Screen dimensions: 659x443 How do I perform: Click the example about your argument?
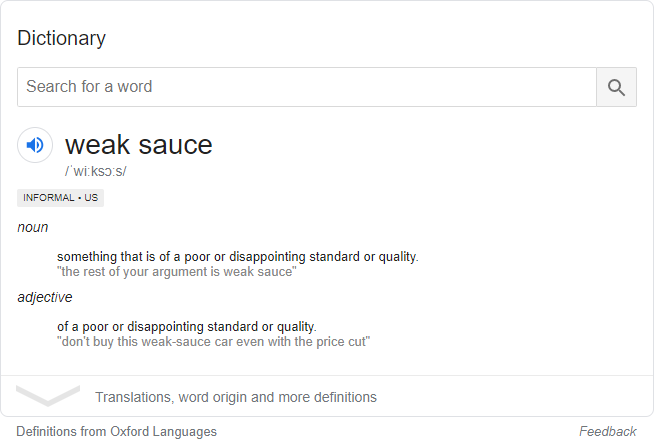(x=177, y=272)
